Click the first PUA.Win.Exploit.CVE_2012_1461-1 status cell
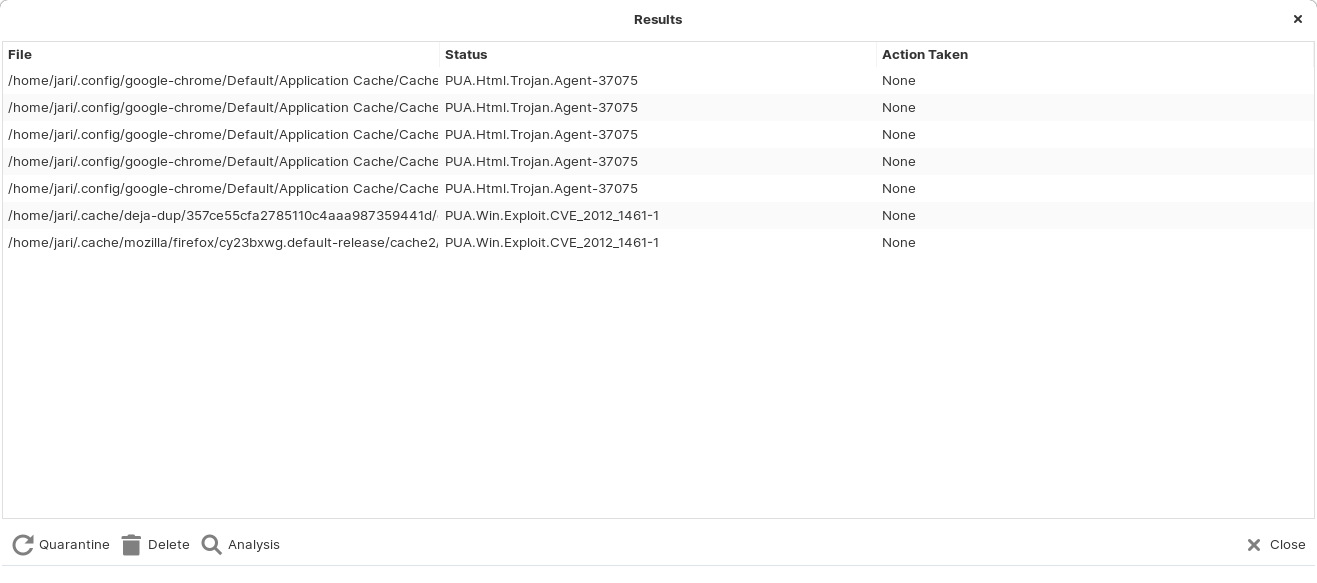The height and width of the screenshot is (583, 1317). point(551,216)
